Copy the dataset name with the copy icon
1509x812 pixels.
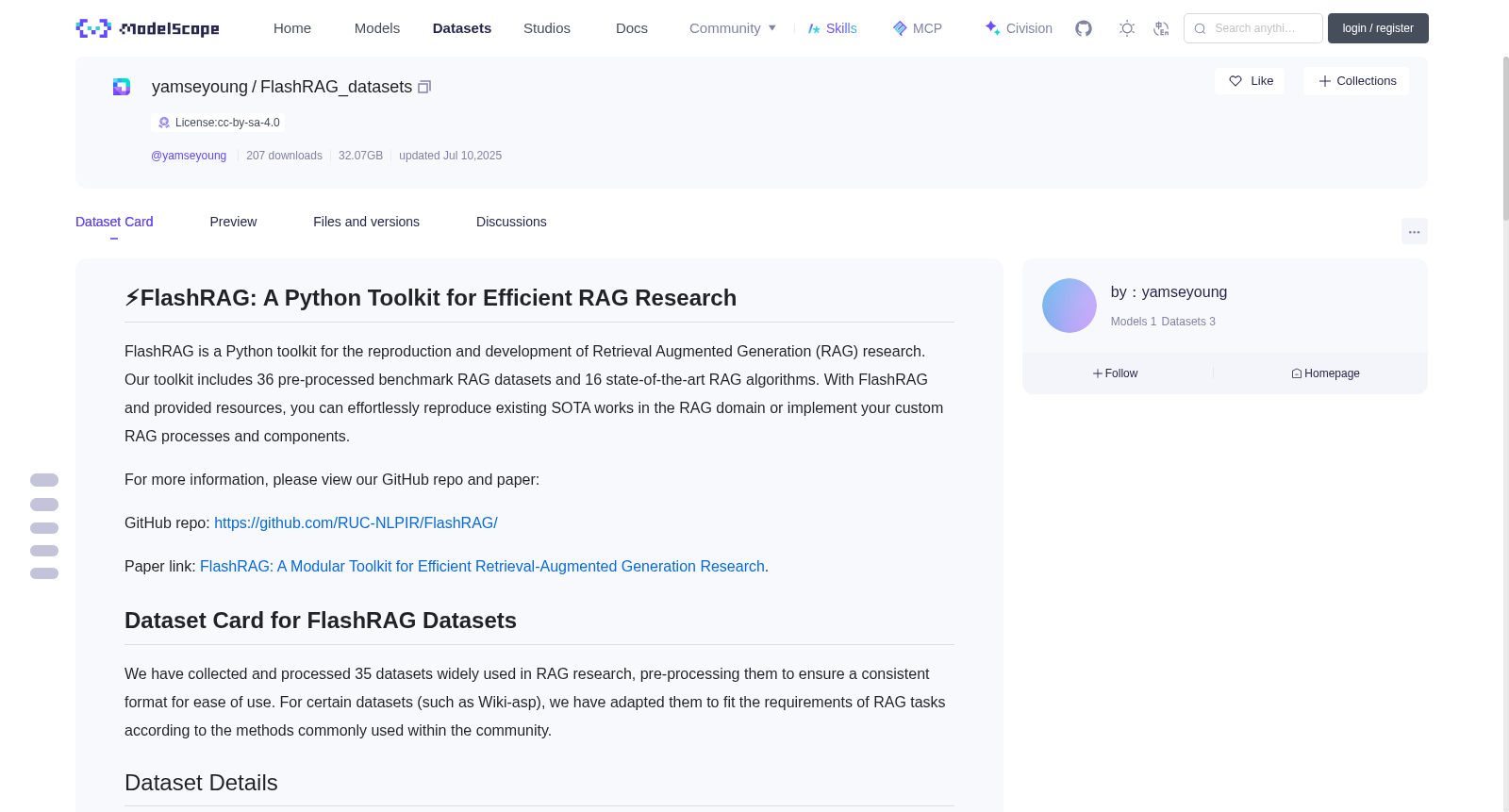coord(424,87)
